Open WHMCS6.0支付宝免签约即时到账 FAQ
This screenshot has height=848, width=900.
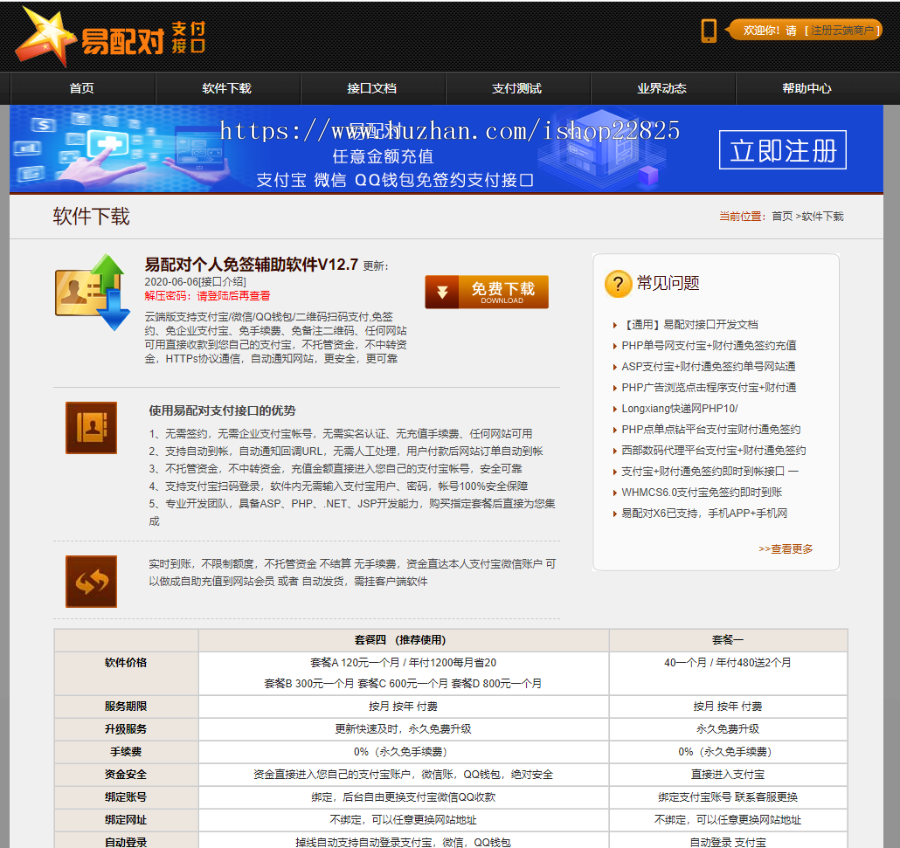click(701, 492)
